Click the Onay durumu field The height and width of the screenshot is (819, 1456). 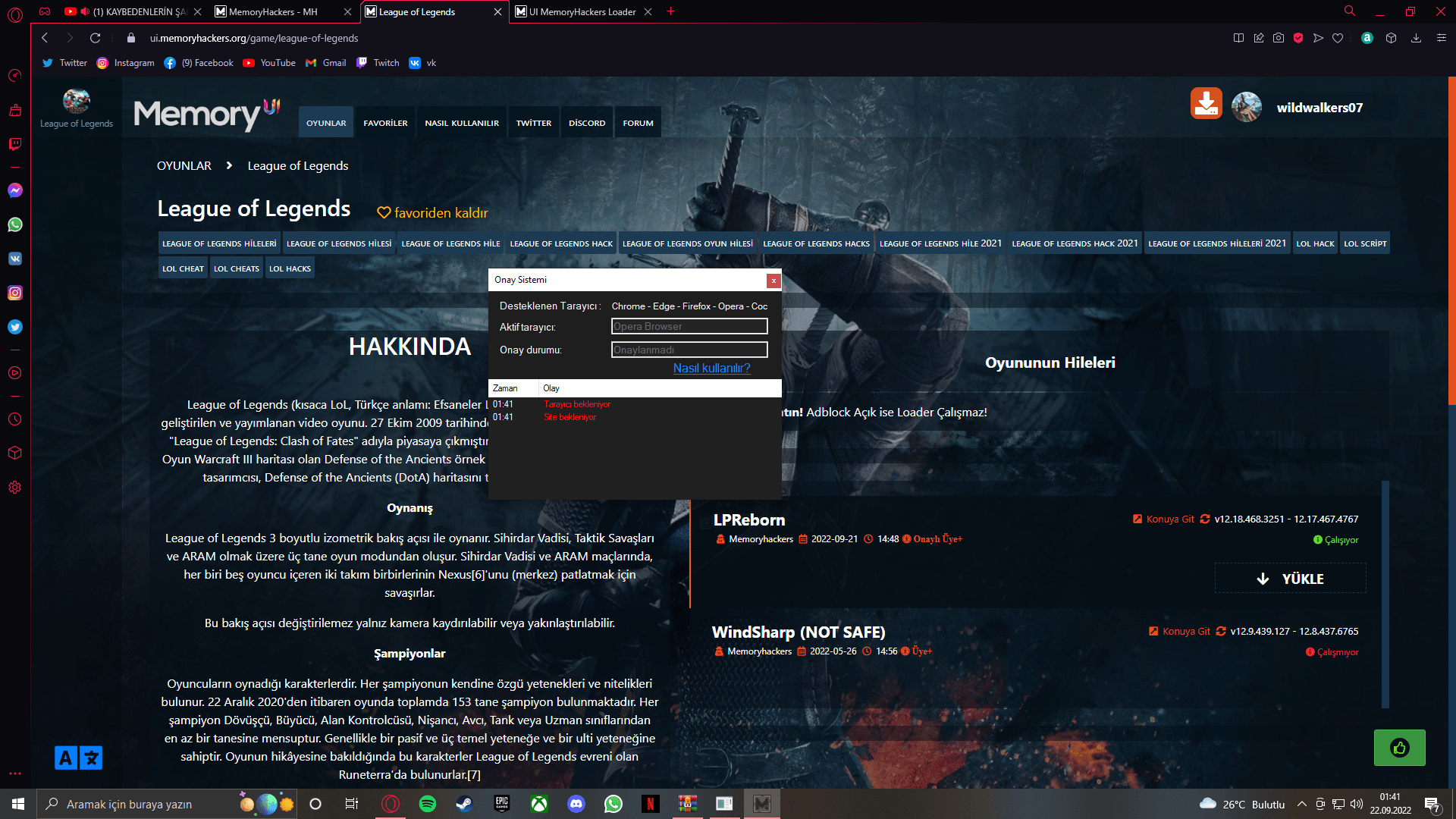[x=689, y=350]
